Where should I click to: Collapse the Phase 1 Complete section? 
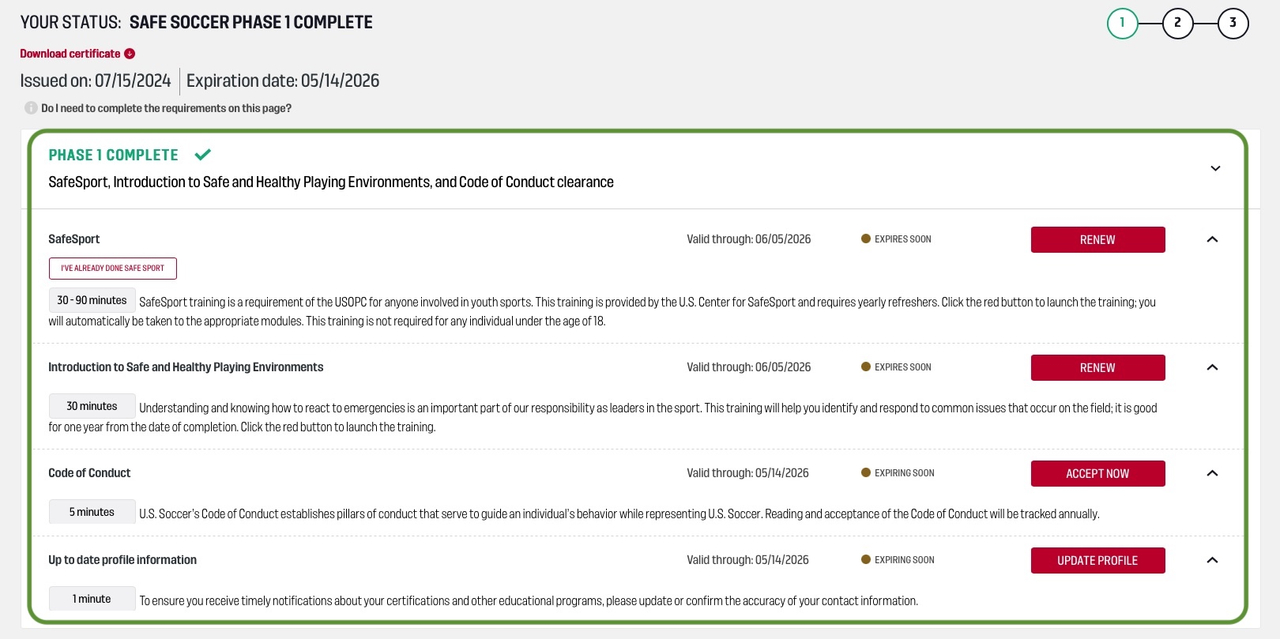click(1215, 168)
